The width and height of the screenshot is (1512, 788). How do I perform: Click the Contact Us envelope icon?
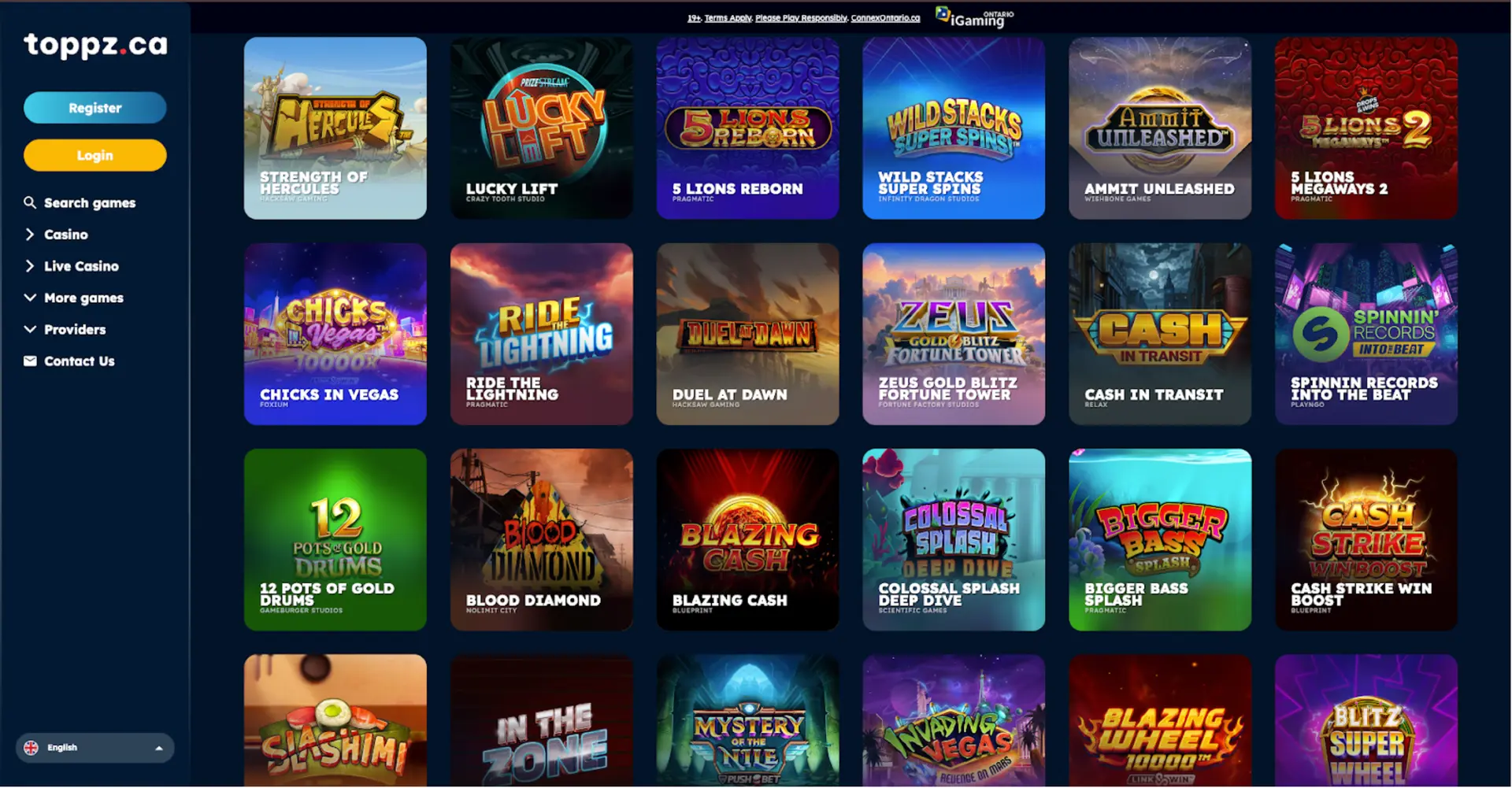coord(30,361)
